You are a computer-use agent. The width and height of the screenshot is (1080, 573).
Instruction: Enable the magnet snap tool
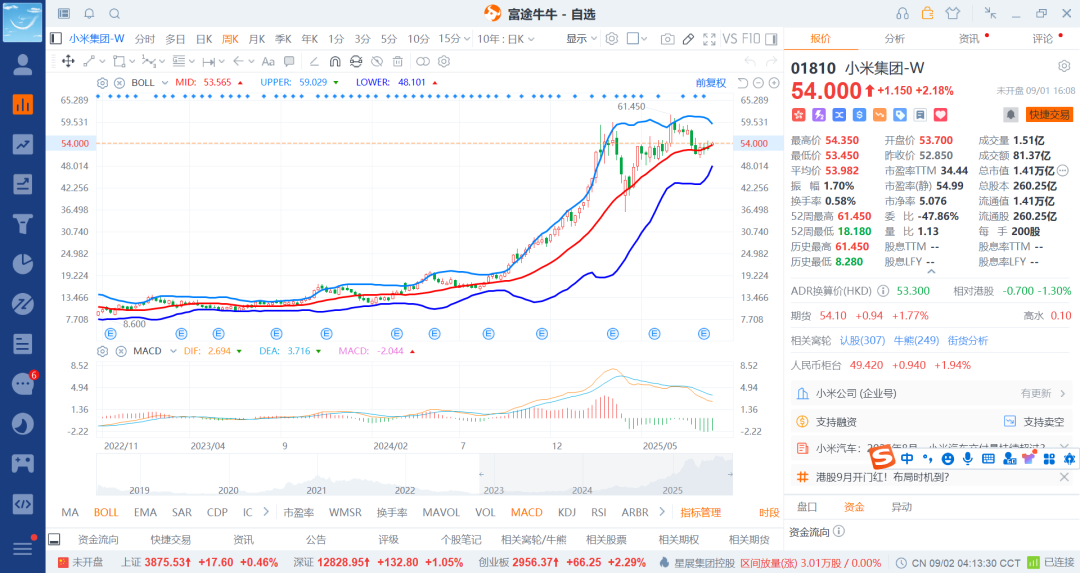tap(335, 61)
